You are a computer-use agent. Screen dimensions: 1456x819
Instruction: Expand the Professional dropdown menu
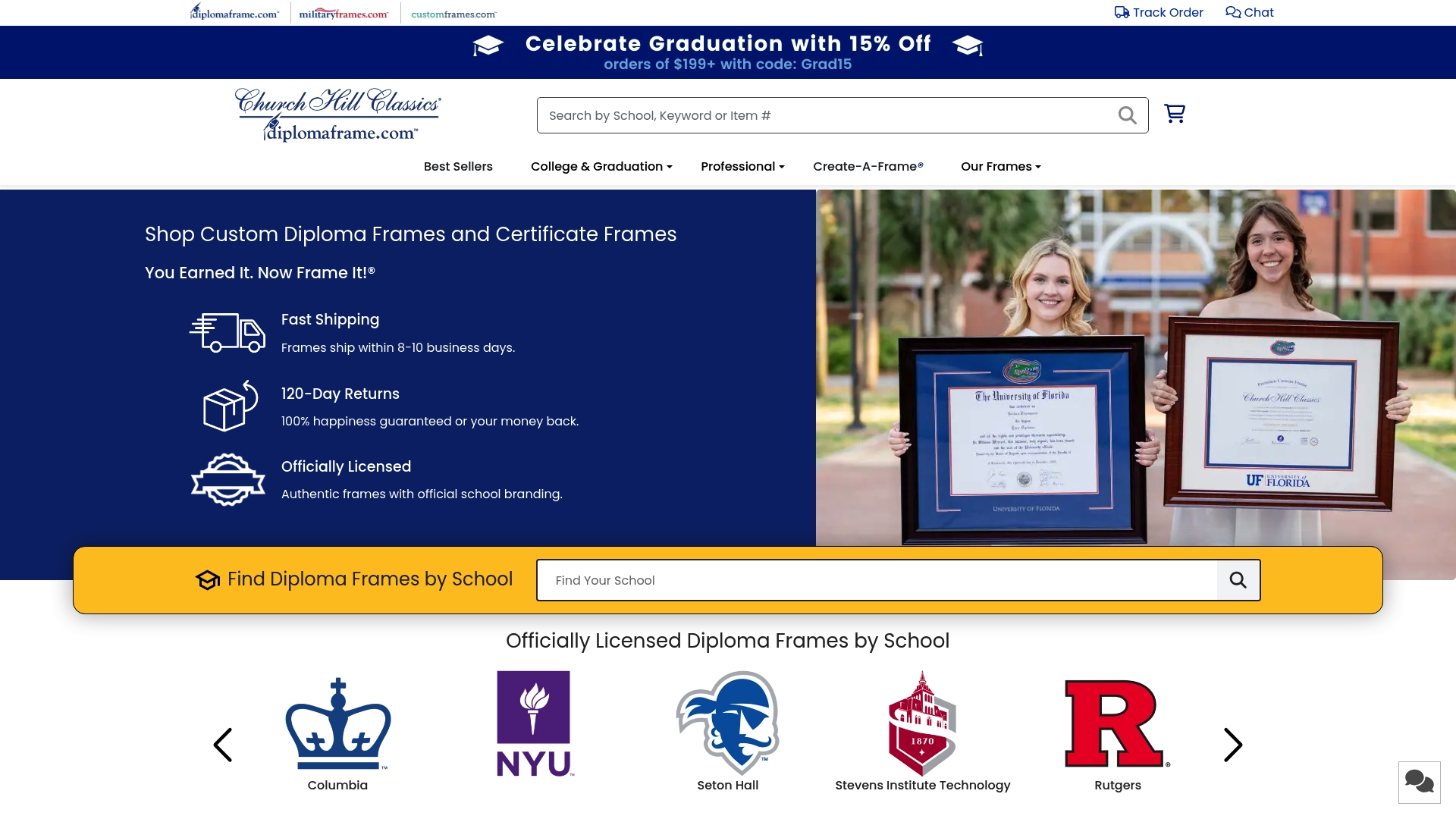pos(742,167)
